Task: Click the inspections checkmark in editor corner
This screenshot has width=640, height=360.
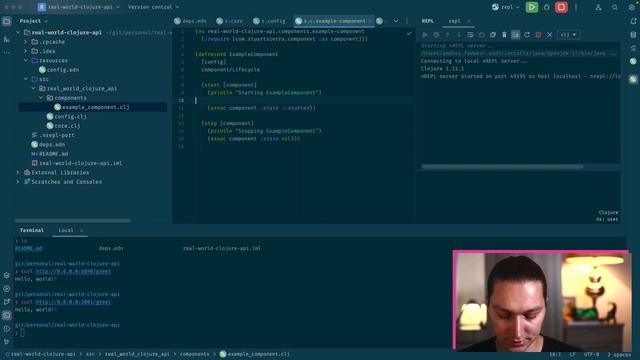Action: (409, 33)
